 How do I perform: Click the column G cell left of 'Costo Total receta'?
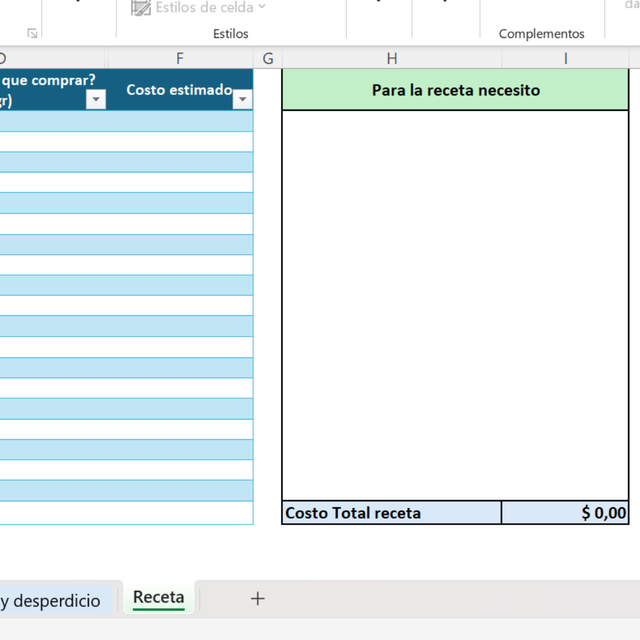[x=267, y=513]
